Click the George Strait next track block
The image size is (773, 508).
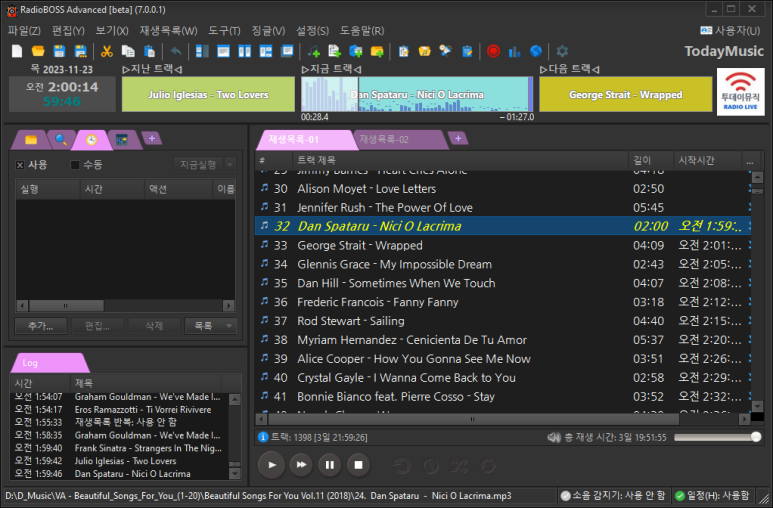626,94
